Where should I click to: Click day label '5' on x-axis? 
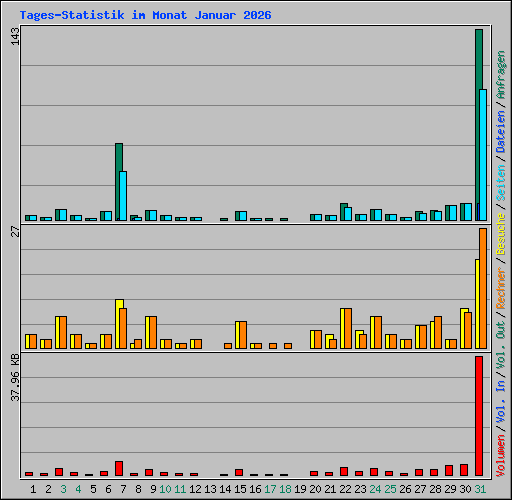point(93,489)
